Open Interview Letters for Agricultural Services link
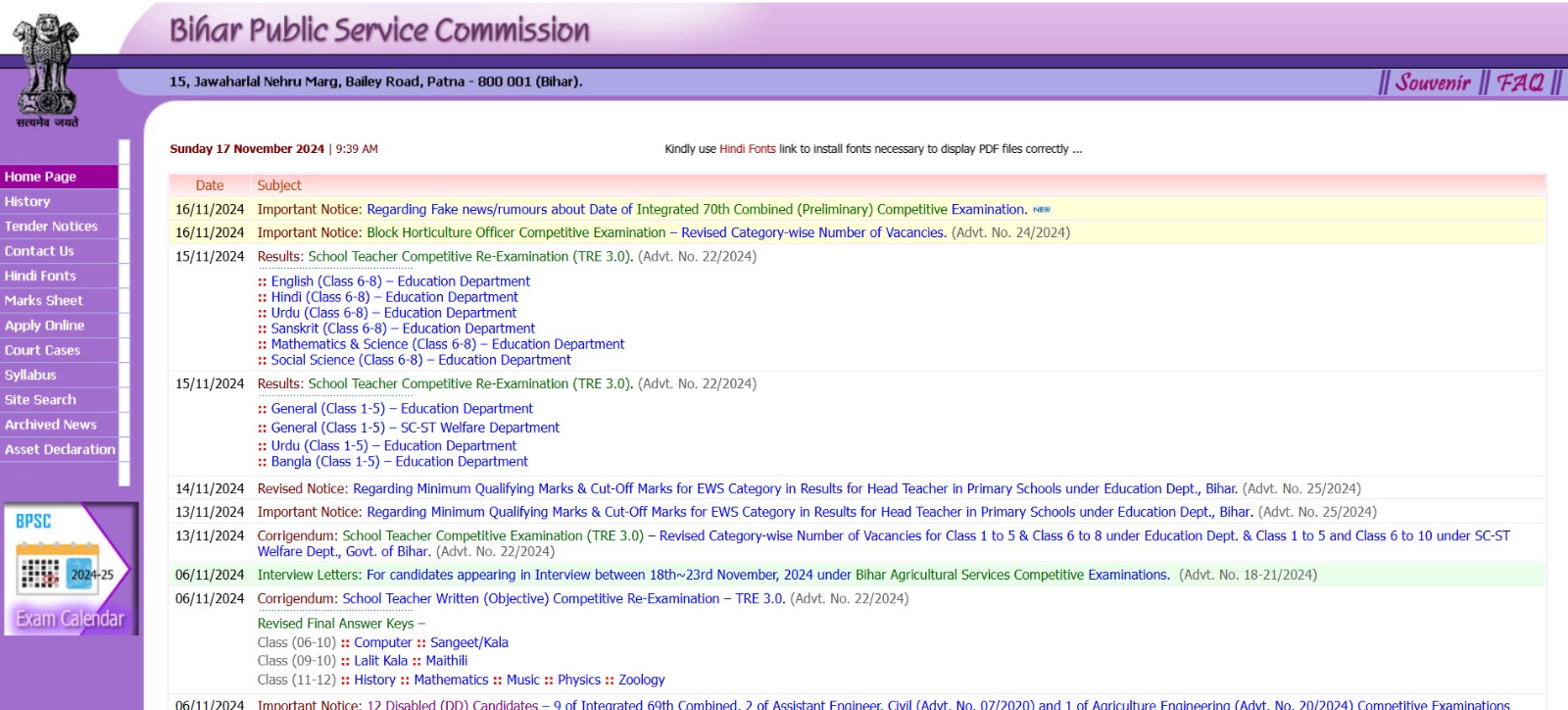Viewport: 1568px width, 710px height. click(x=767, y=575)
